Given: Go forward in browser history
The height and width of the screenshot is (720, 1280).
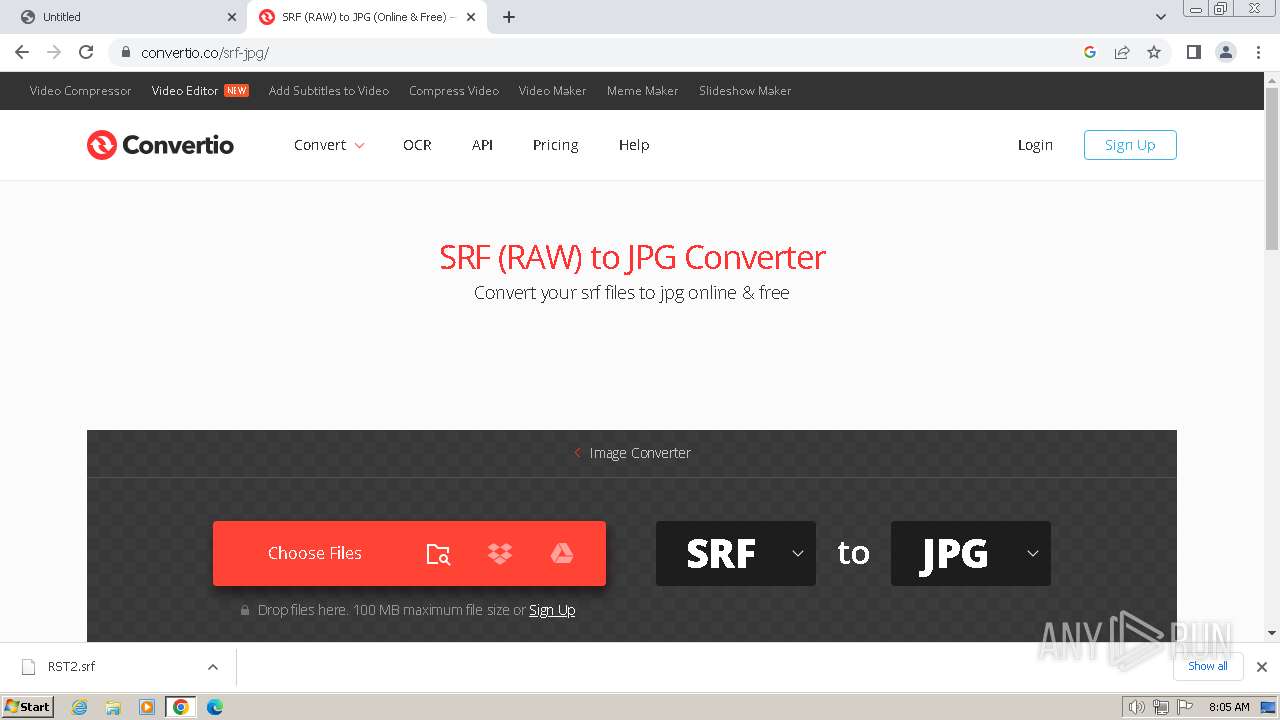Looking at the screenshot, I should click(x=54, y=52).
